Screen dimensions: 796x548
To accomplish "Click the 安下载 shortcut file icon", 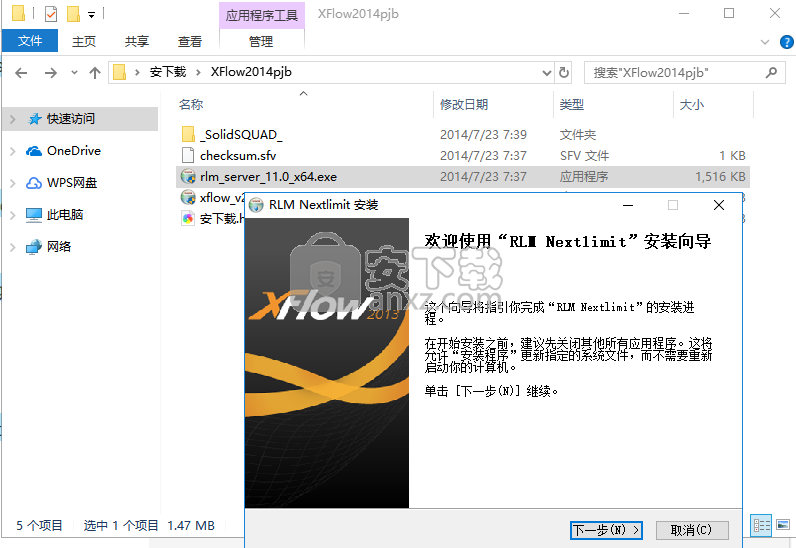I will point(188,218).
